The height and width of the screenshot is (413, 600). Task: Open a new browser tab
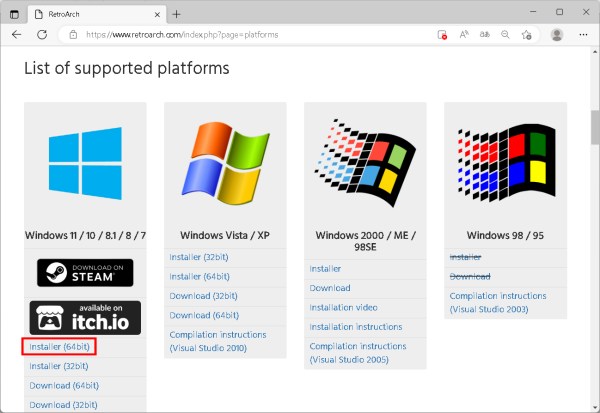point(177,14)
